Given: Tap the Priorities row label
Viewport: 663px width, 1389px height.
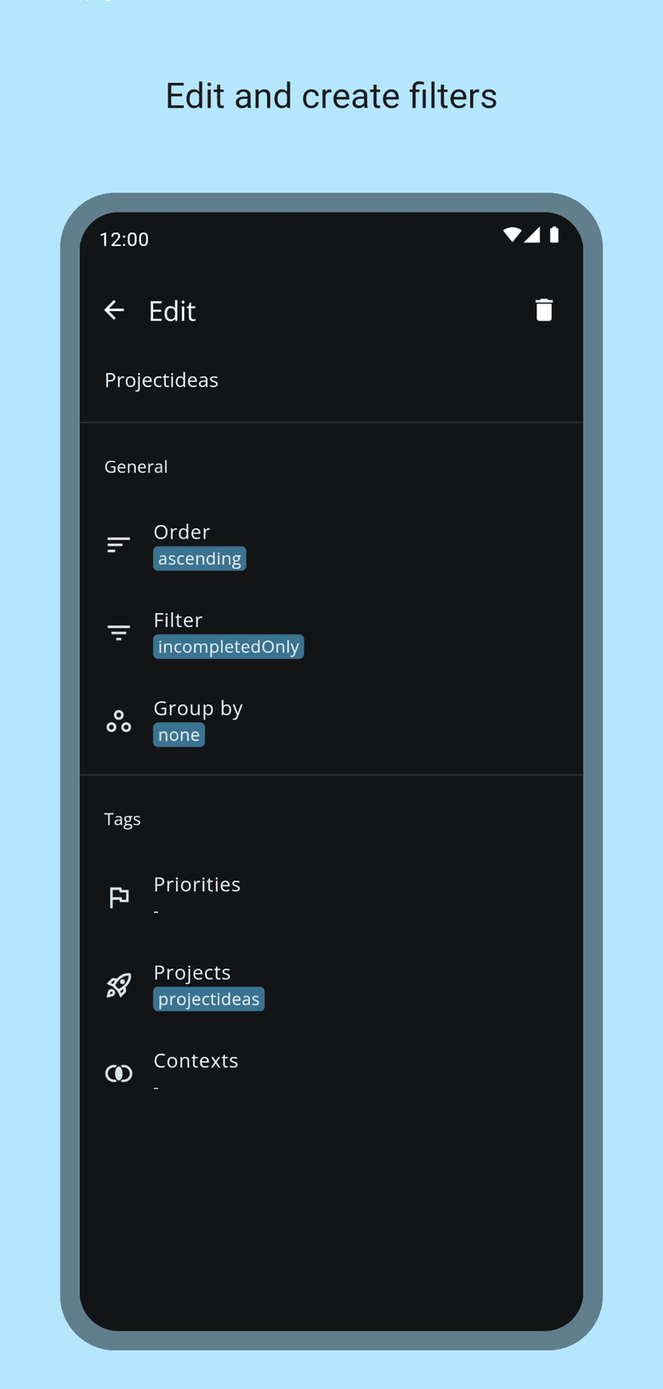Looking at the screenshot, I should point(196,884).
